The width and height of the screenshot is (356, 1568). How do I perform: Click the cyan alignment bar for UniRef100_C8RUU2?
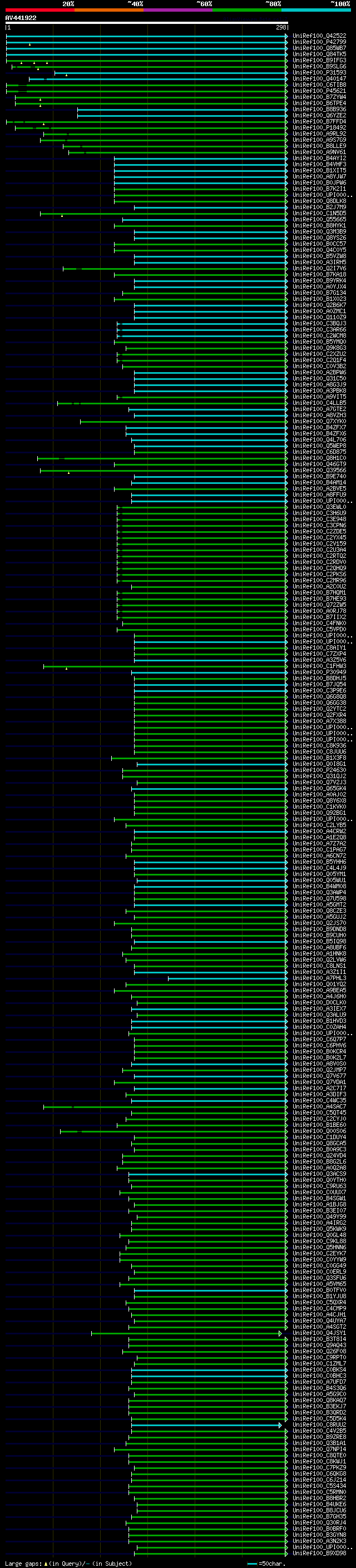(206, 1425)
